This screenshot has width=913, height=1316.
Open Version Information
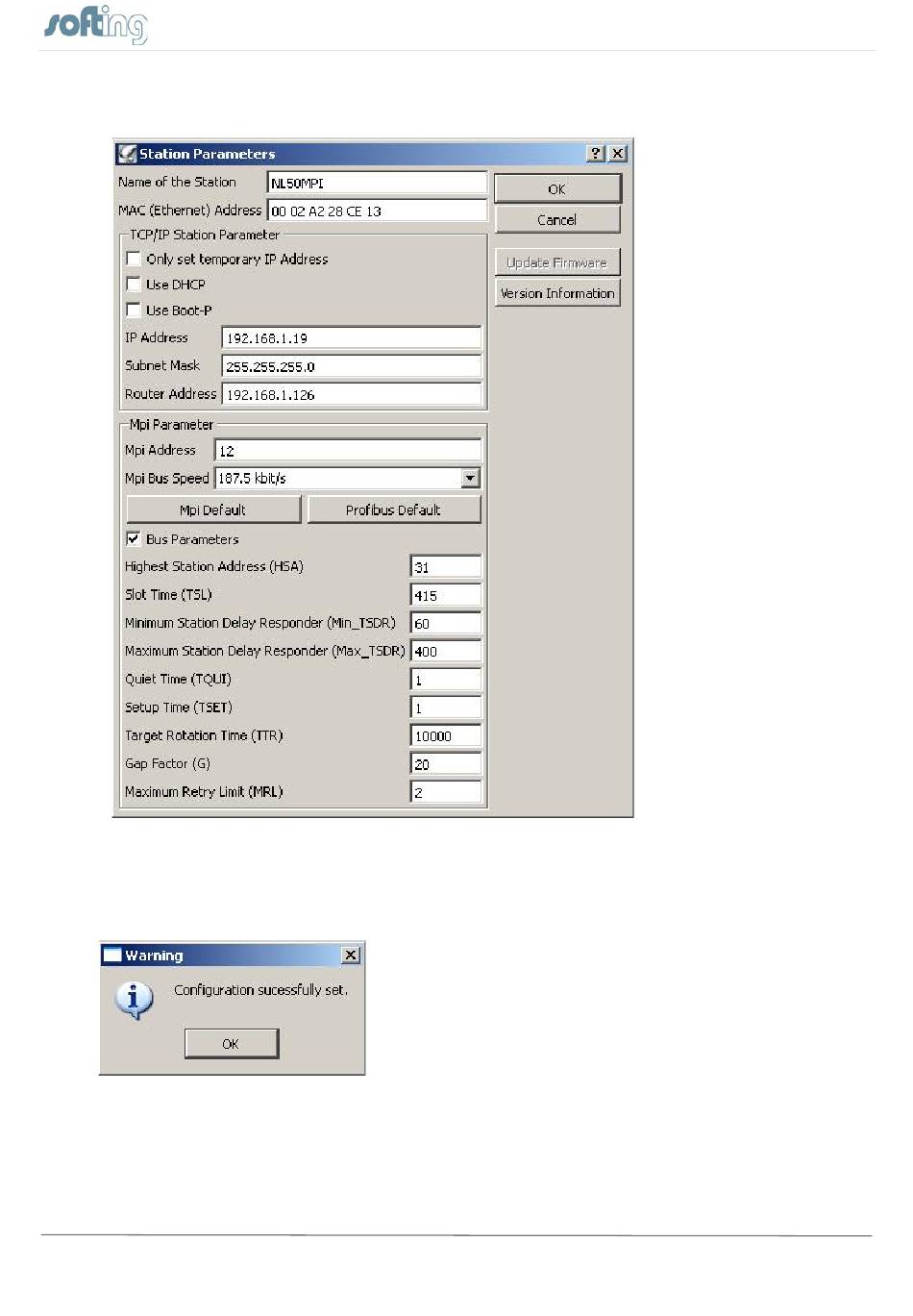pos(557,292)
